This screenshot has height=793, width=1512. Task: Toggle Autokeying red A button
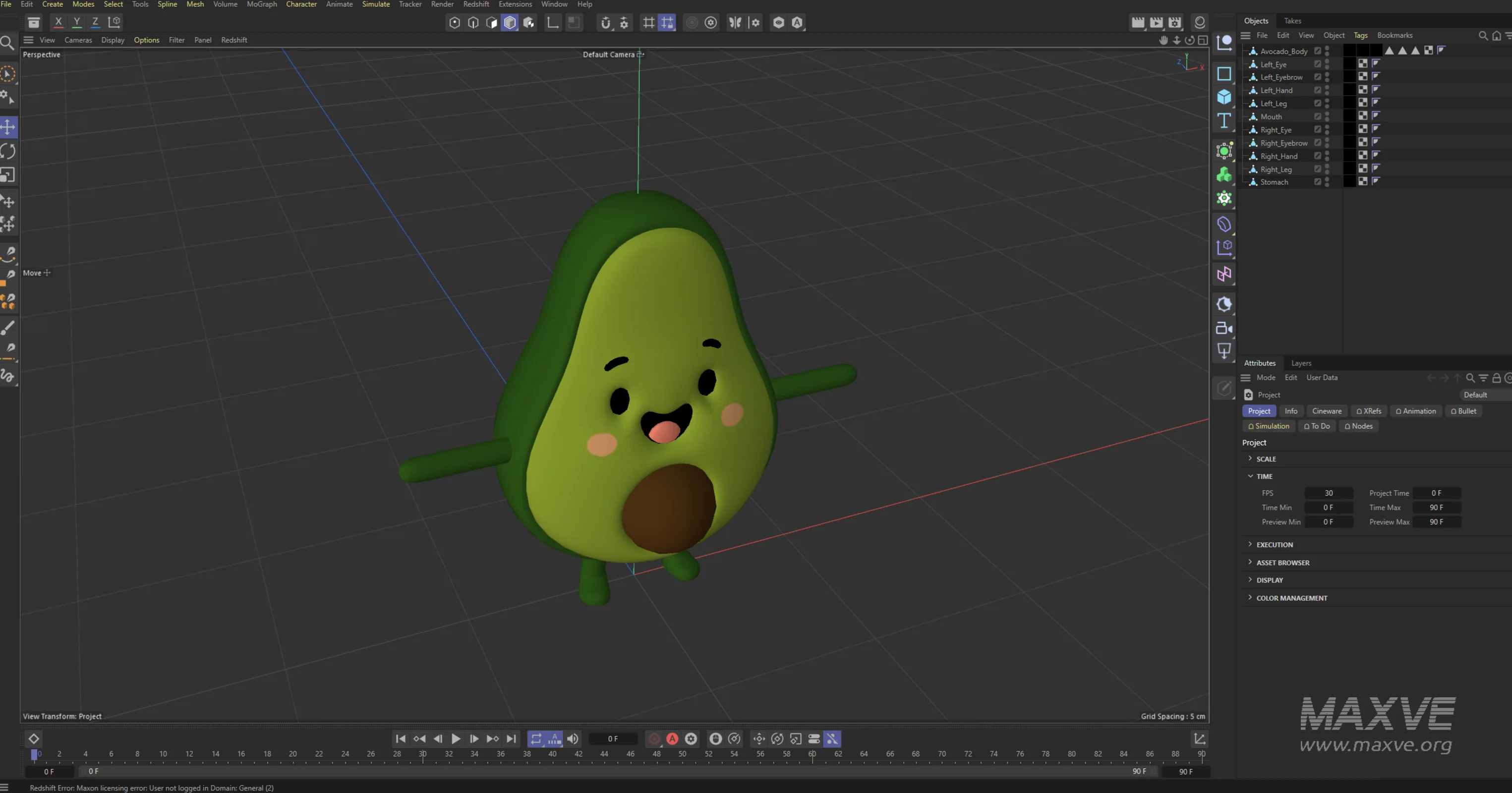click(673, 738)
